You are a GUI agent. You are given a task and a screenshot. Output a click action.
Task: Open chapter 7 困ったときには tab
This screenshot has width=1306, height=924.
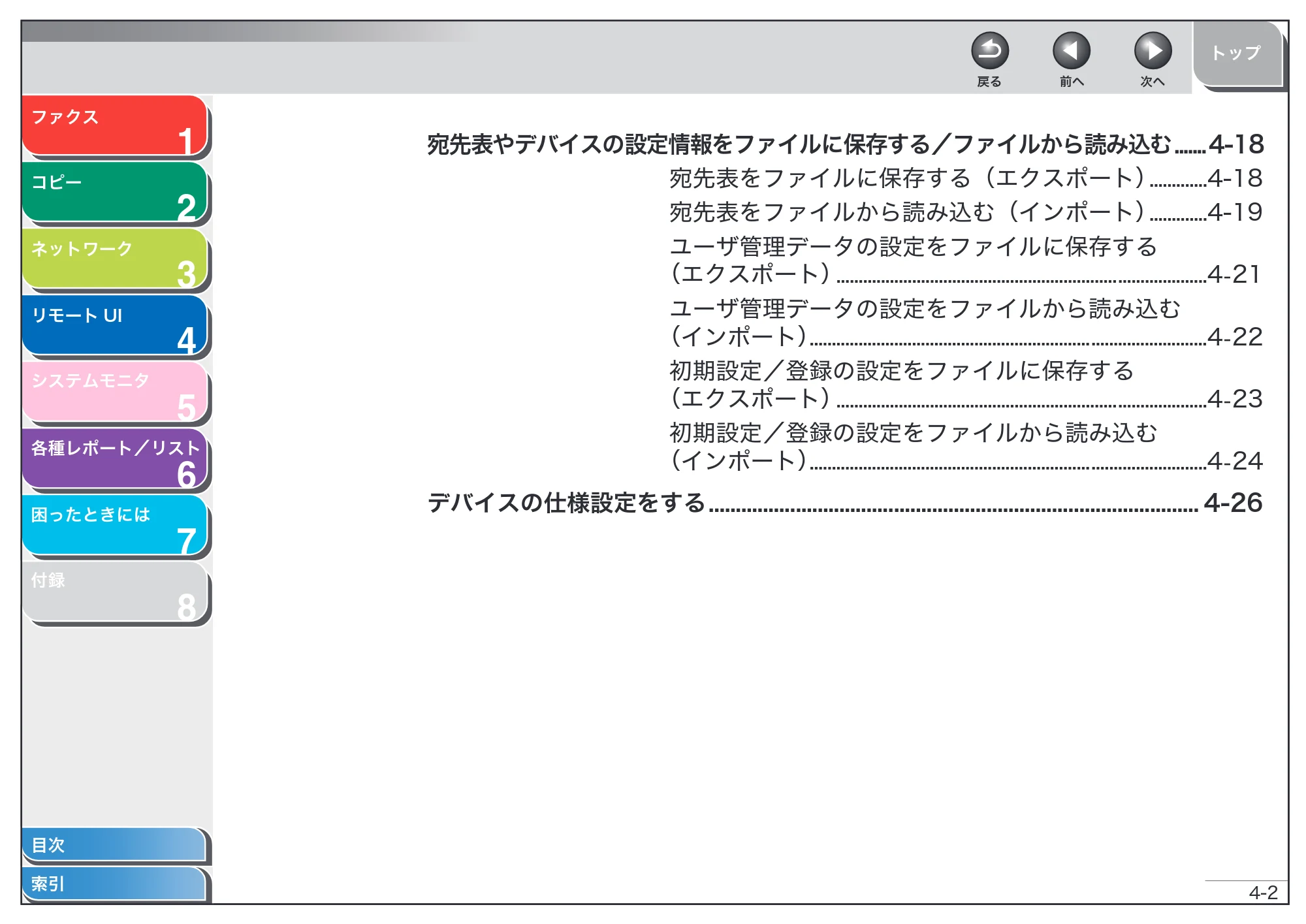click(115, 525)
